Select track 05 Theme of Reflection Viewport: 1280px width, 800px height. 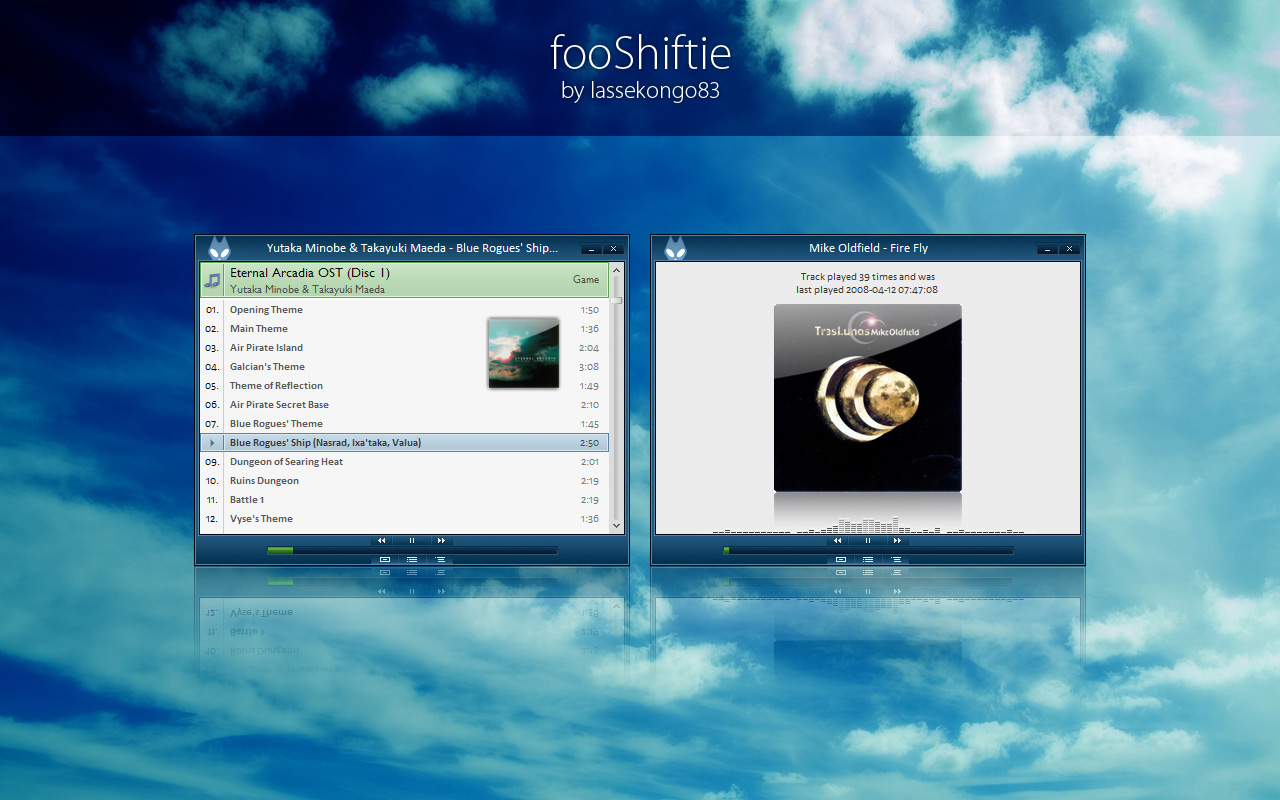(405, 386)
